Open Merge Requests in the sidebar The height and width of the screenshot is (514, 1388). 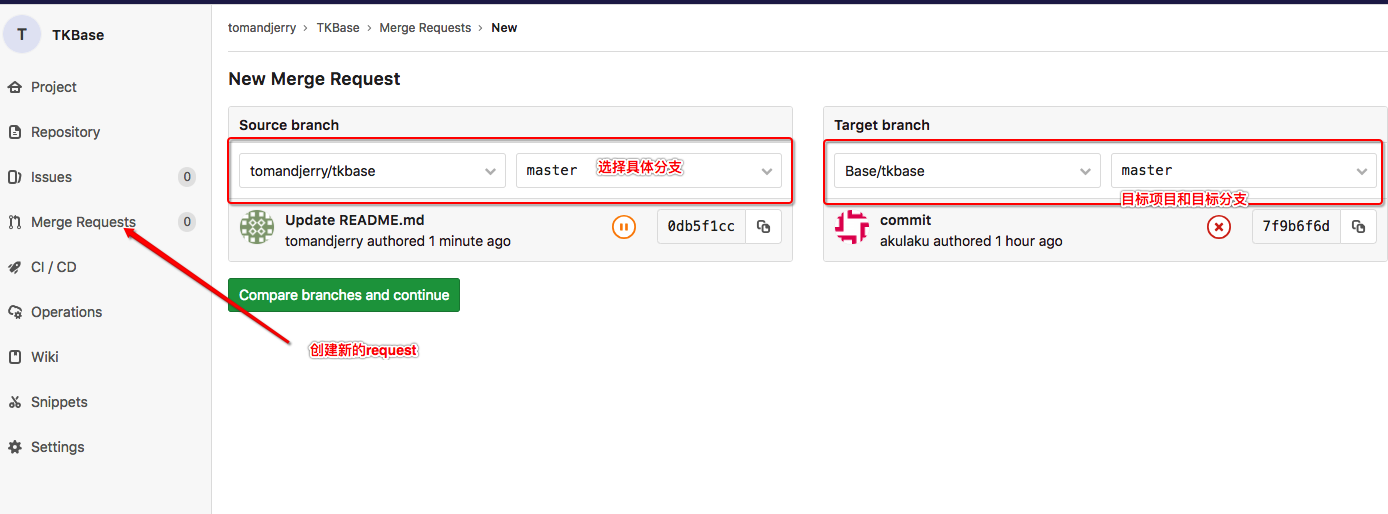click(83, 222)
